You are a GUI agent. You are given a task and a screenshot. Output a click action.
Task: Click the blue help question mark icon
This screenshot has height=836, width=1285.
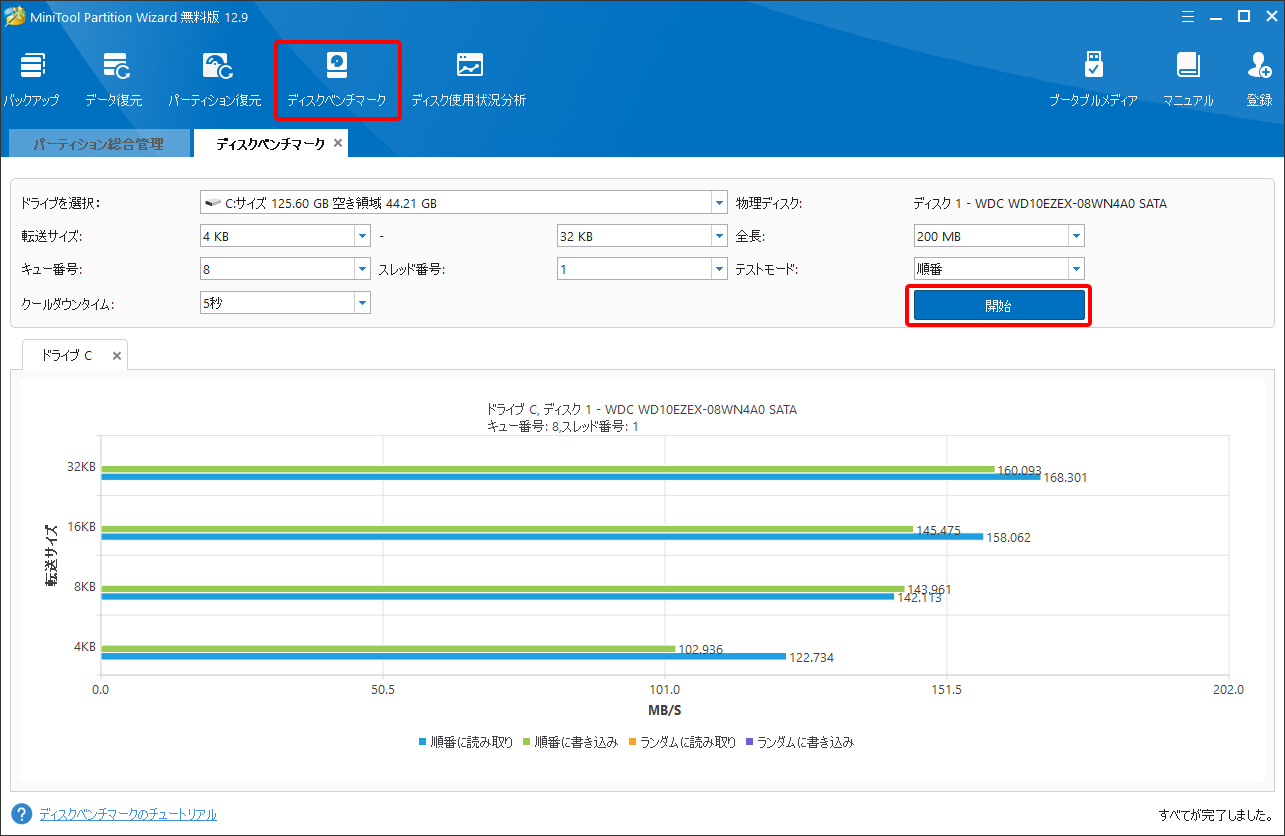[21, 814]
